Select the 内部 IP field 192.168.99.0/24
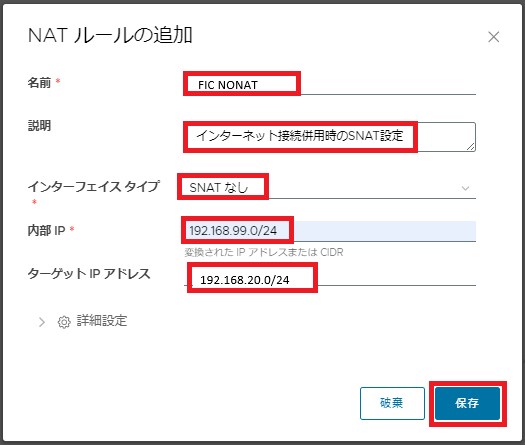The height and width of the screenshot is (445, 525). [x=329, y=231]
